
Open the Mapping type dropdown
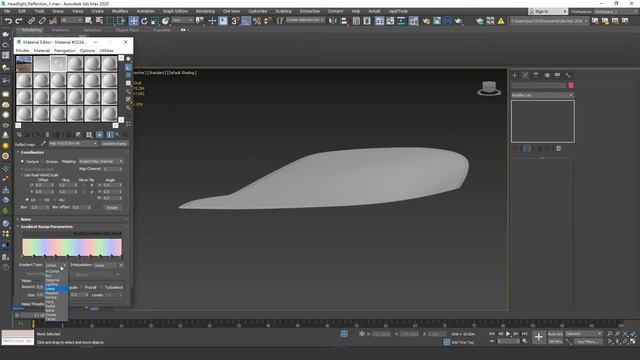point(101,162)
